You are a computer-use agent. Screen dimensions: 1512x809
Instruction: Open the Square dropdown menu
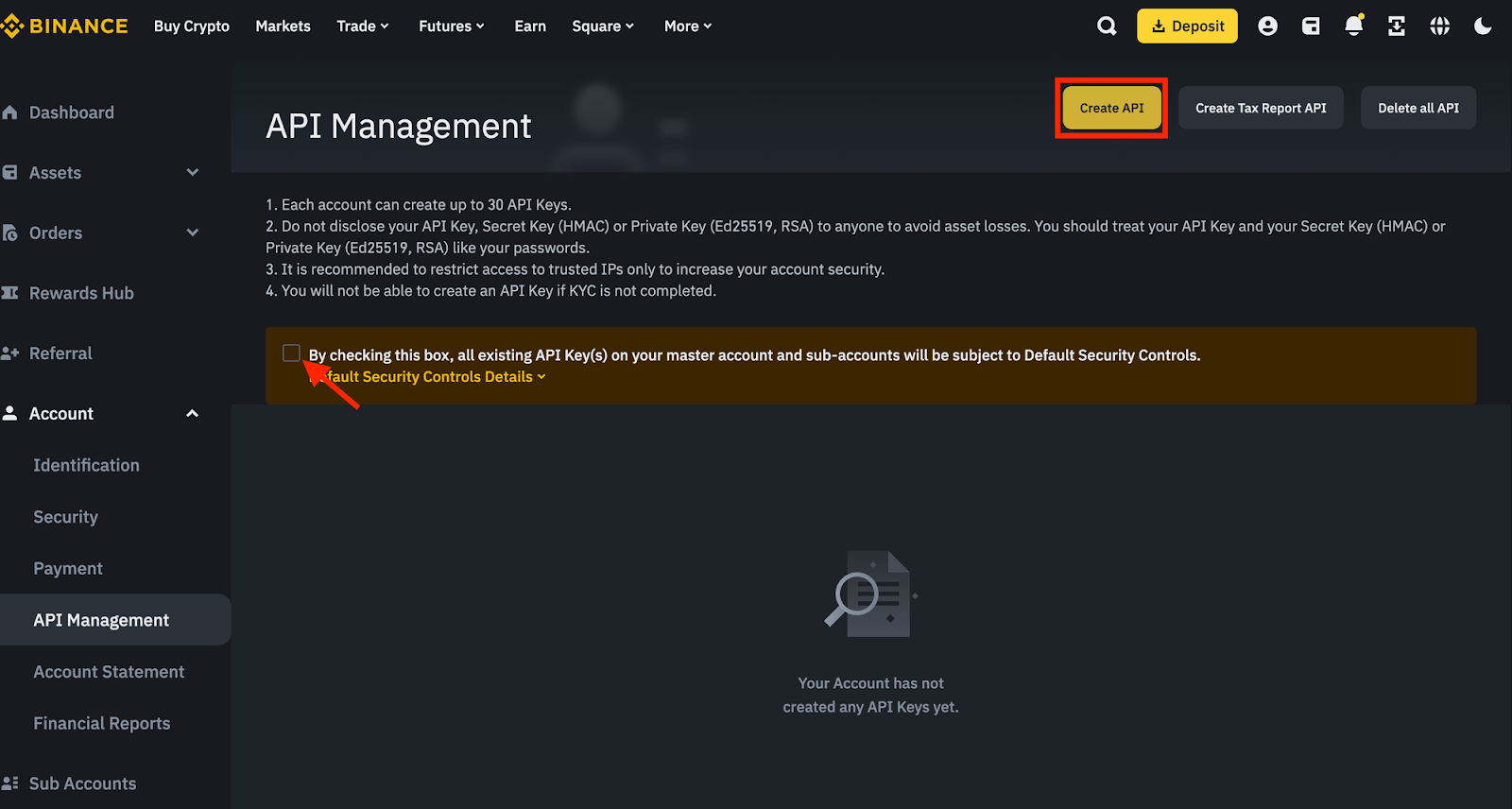tap(603, 26)
